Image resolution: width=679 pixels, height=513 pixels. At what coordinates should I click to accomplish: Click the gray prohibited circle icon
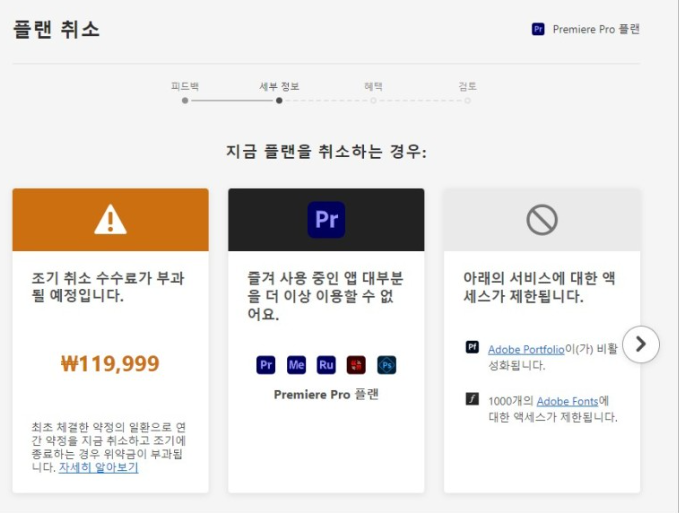click(542, 220)
